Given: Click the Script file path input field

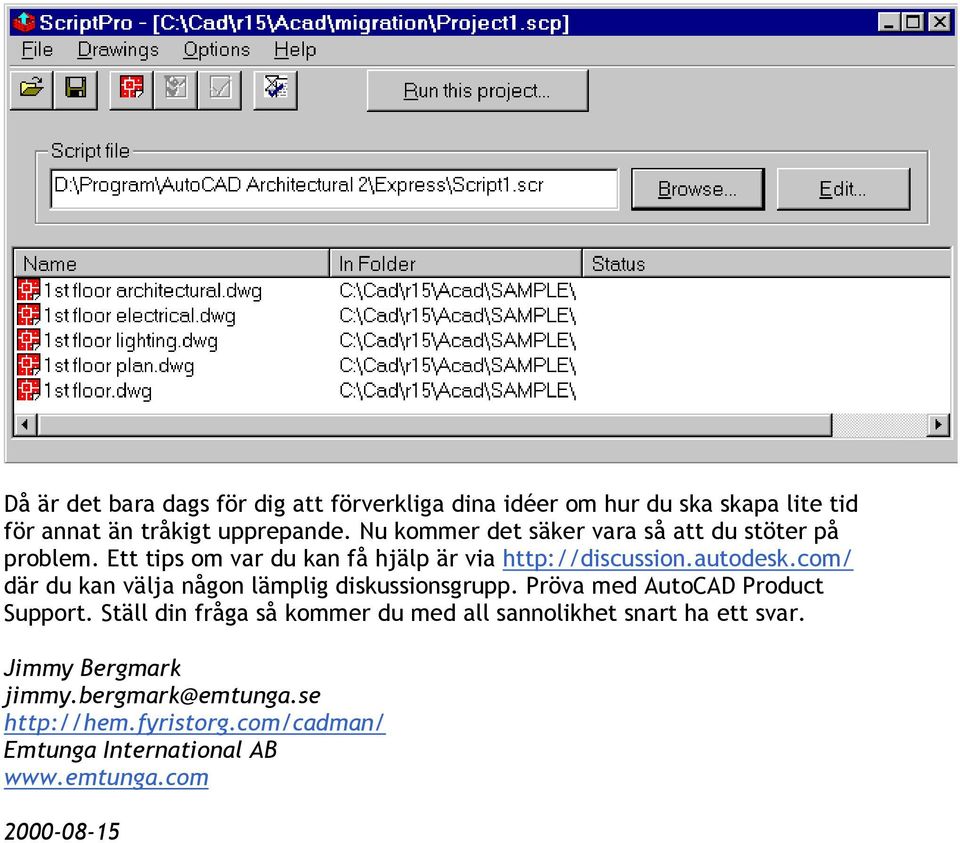Looking at the screenshot, I should click(x=334, y=189).
